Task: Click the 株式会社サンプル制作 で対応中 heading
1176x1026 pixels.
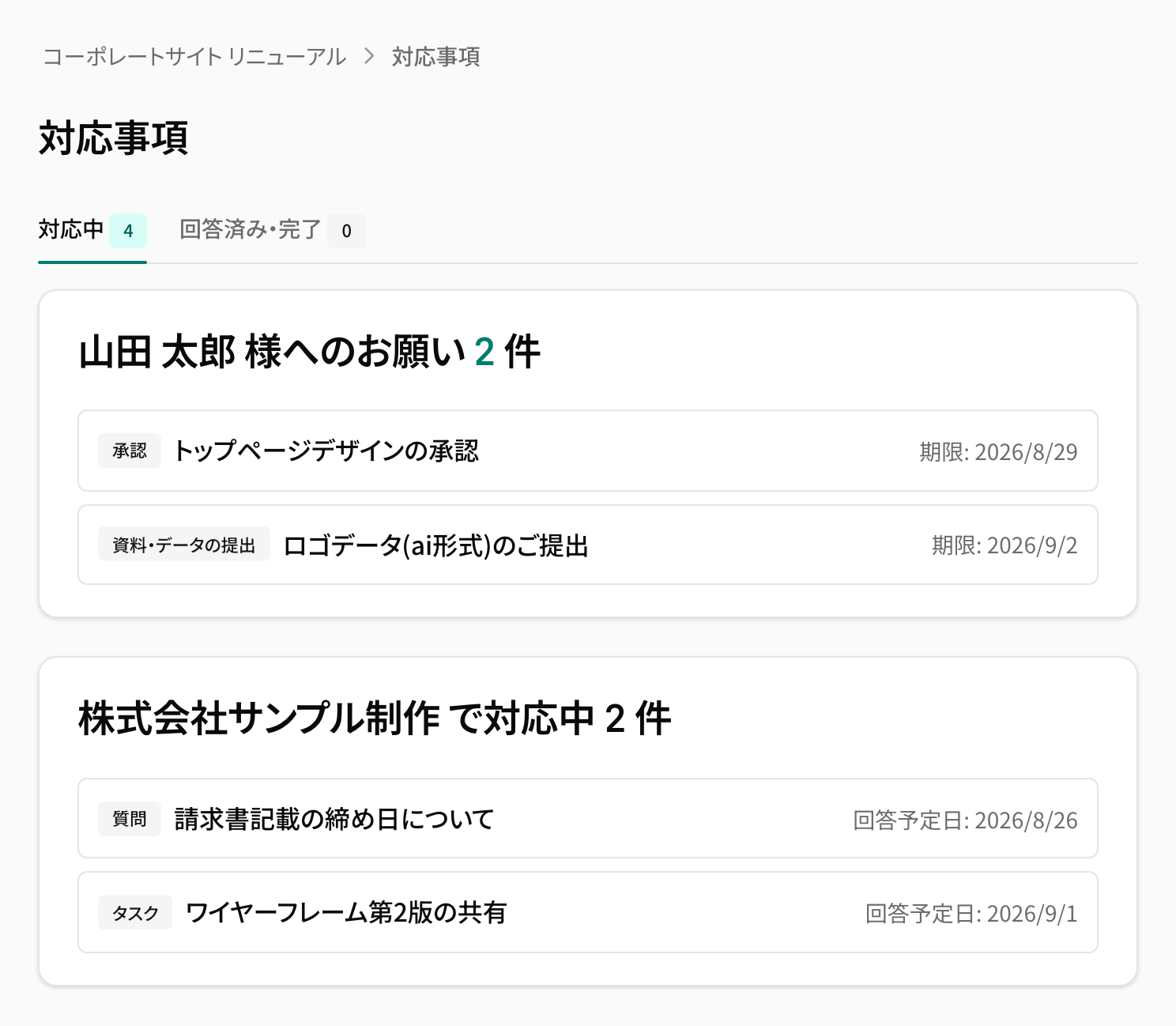Action: 375,719
